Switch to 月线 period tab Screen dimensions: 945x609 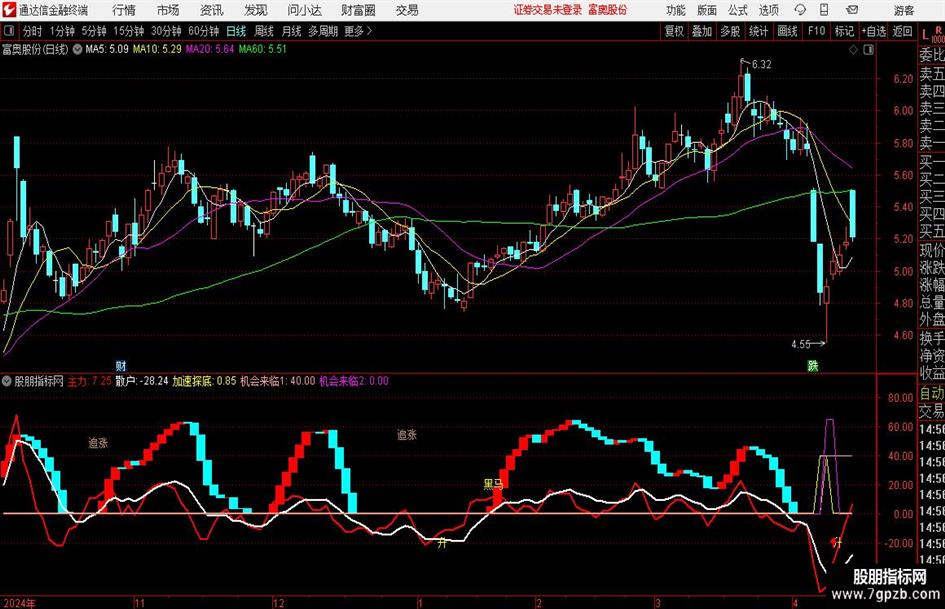(x=291, y=31)
